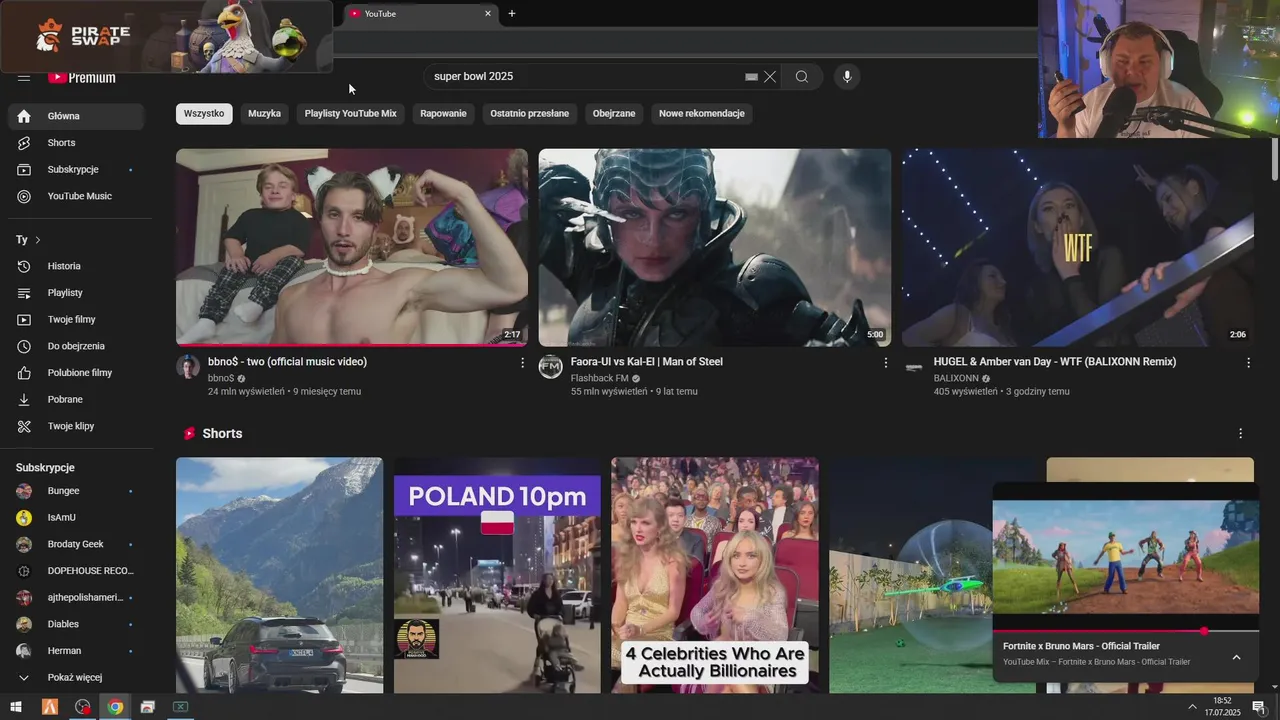1280x720 pixels.
Task: Expand the Ty section chevron
Action: (38, 240)
